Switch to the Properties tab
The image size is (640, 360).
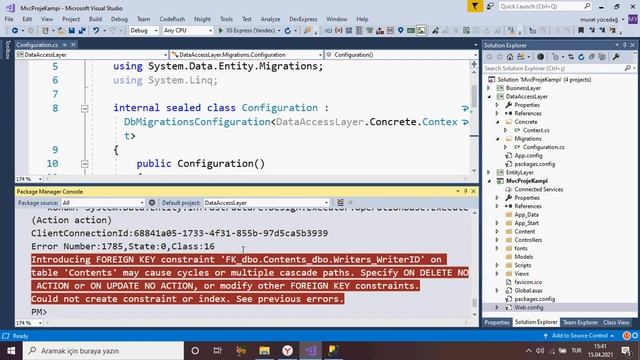497,322
